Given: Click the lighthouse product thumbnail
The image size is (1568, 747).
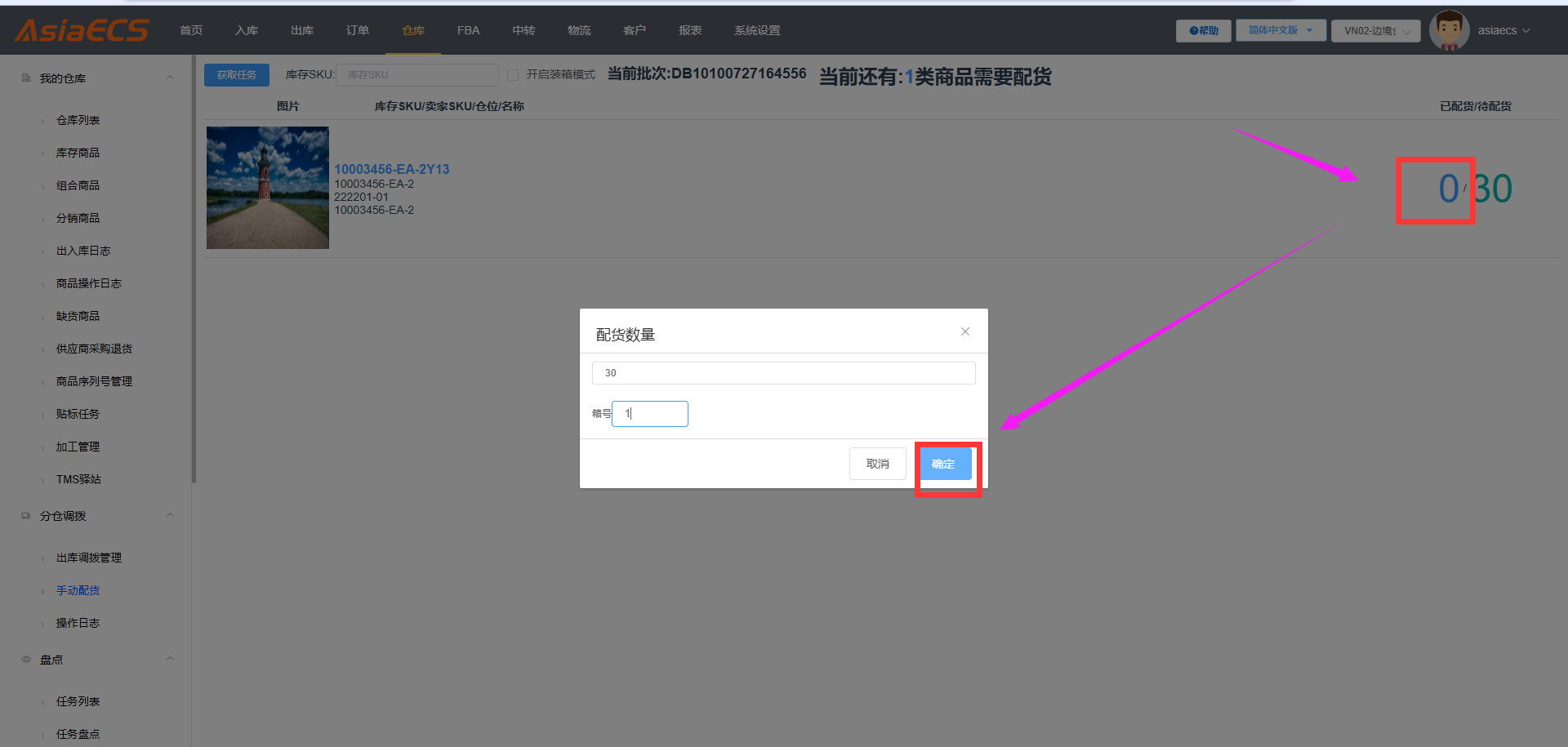Looking at the screenshot, I should (x=268, y=188).
